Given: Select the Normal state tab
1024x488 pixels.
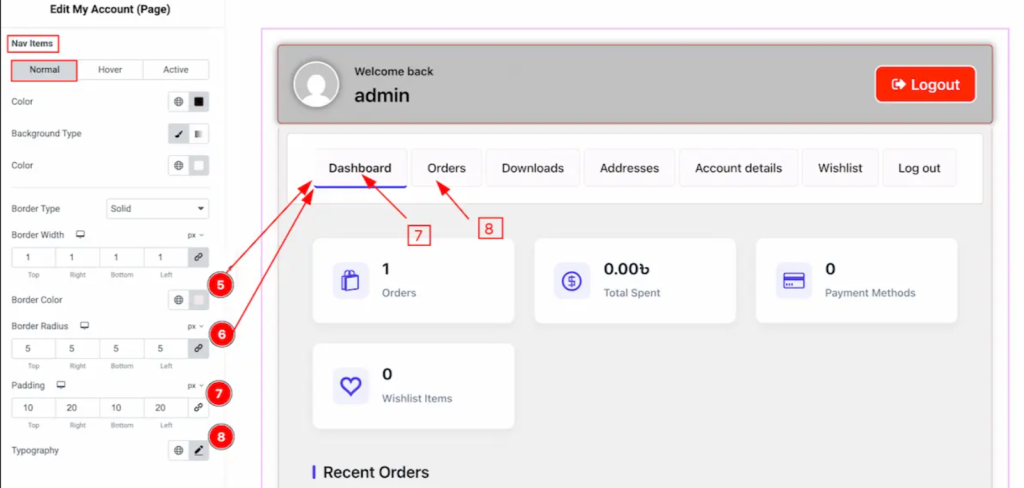Looking at the screenshot, I should tap(44, 70).
